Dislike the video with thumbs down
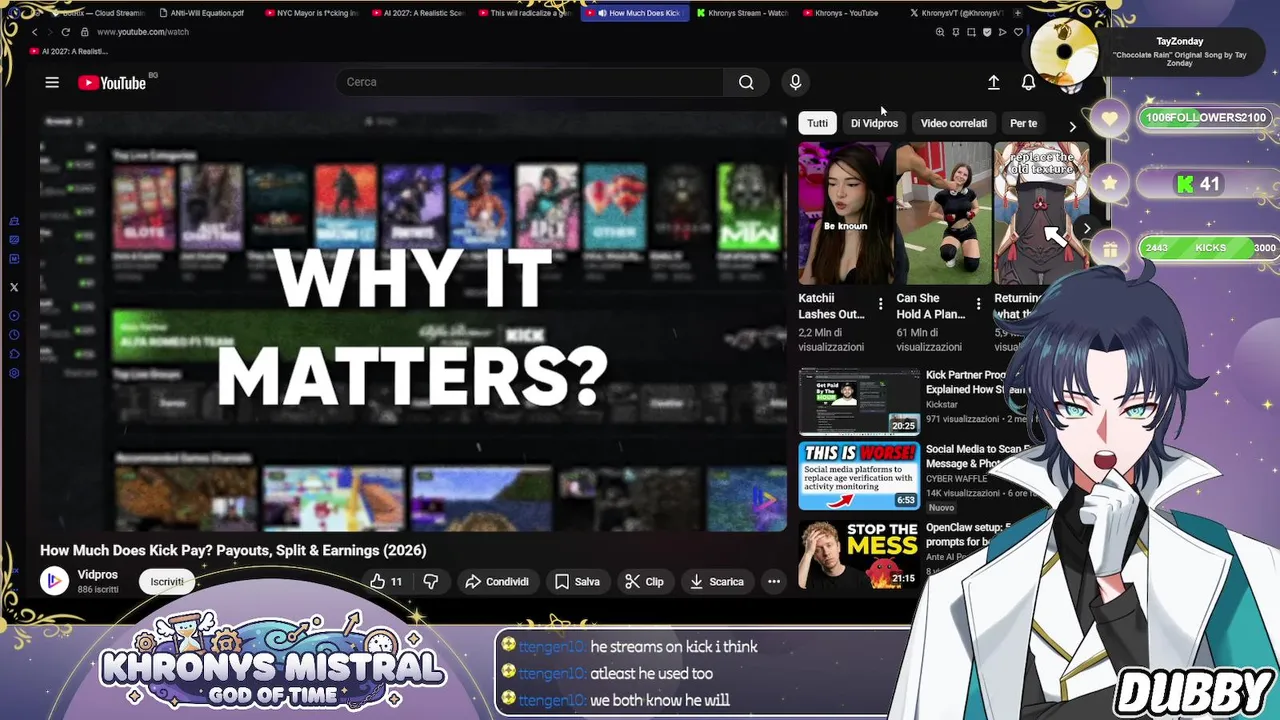Viewport: 1280px width, 720px height. [431, 581]
